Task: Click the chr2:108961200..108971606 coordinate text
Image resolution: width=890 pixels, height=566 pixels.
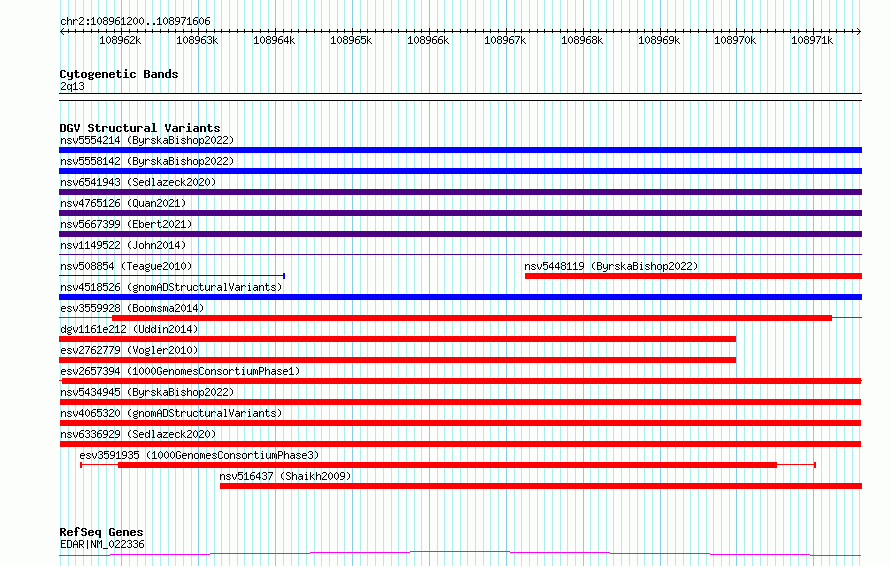Action: [x=135, y=21]
